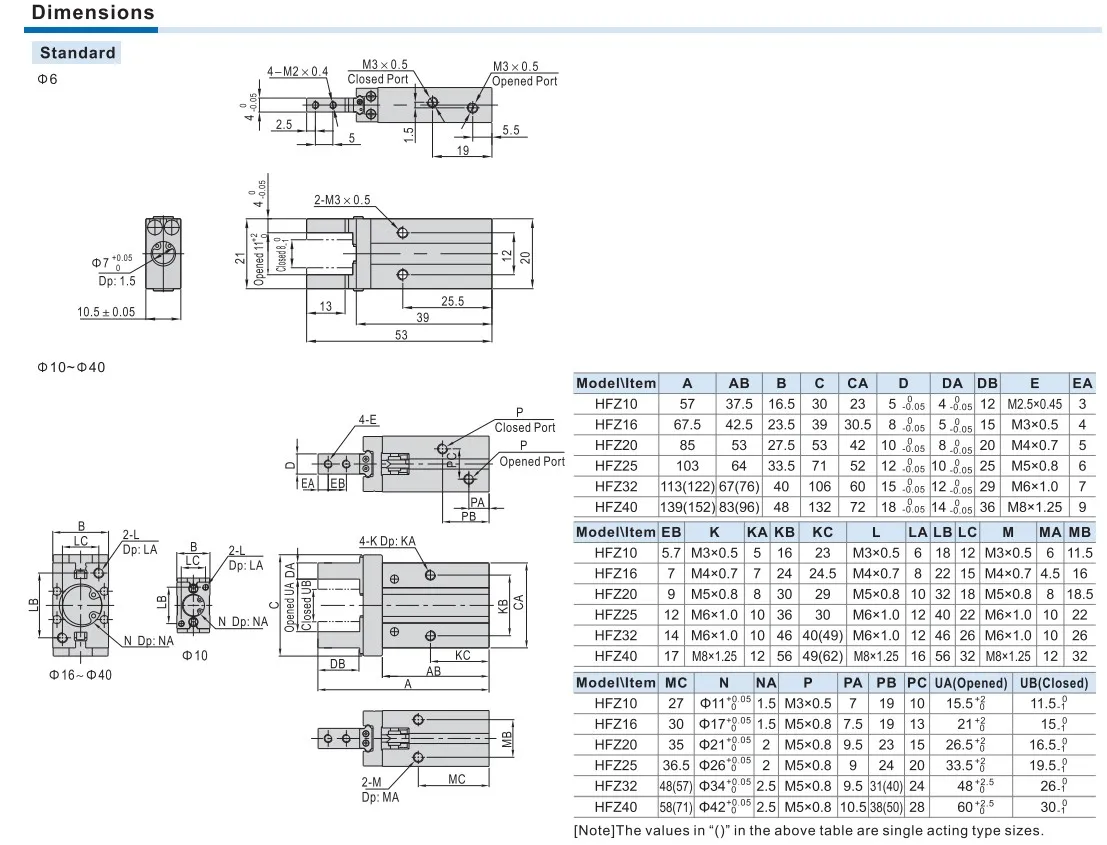This screenshot has height=845, width=1107.
Task: Click the "4-M2×0.4" callout on the Φ6 drawing
Action: click(x=297, y=71)
